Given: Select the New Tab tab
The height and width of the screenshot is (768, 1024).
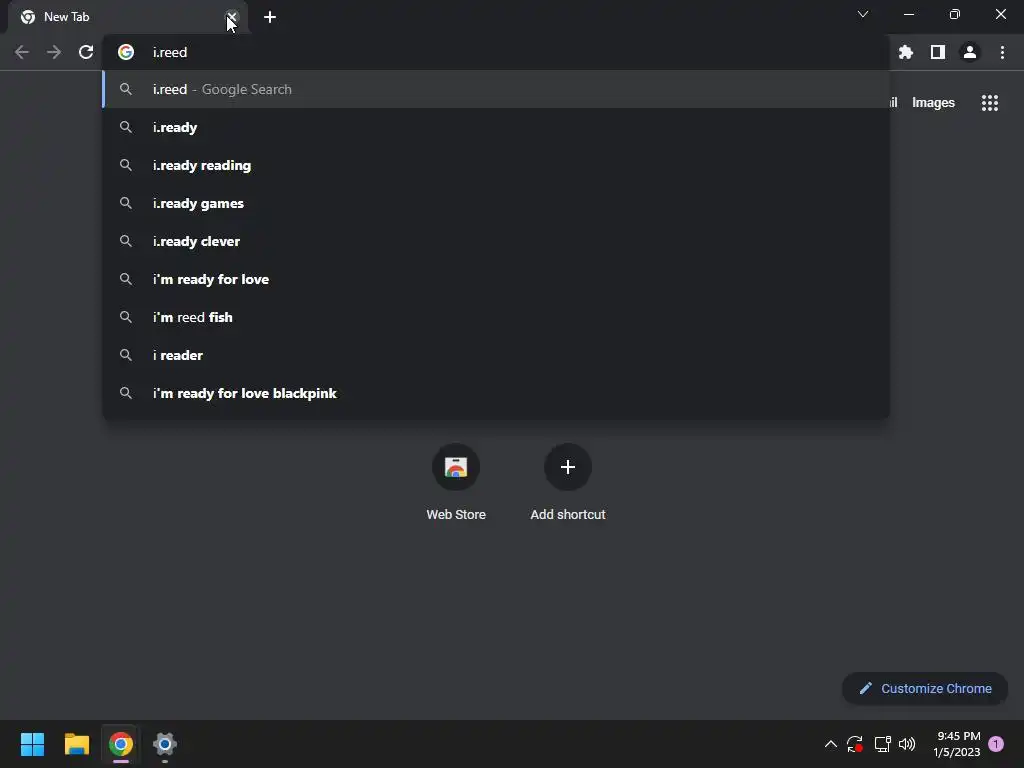Looking at the screenshot, I should [128, 18].
